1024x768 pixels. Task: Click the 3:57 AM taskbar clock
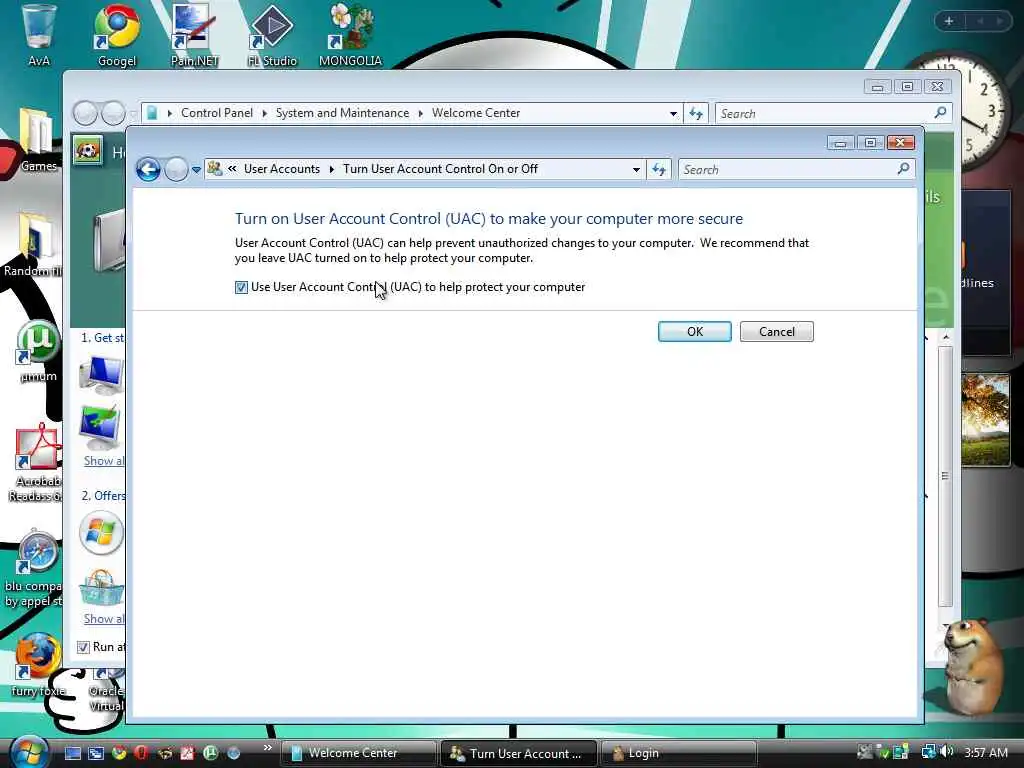tap(986, 753)
